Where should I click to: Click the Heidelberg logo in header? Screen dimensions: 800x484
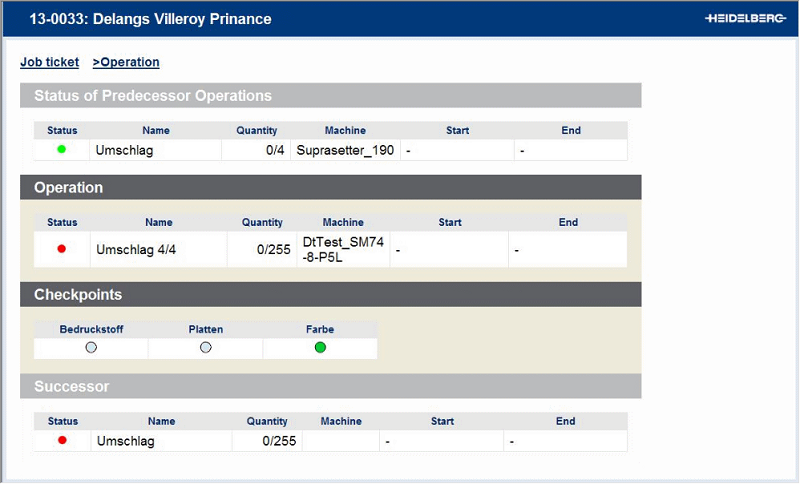[x=744, y=19]
